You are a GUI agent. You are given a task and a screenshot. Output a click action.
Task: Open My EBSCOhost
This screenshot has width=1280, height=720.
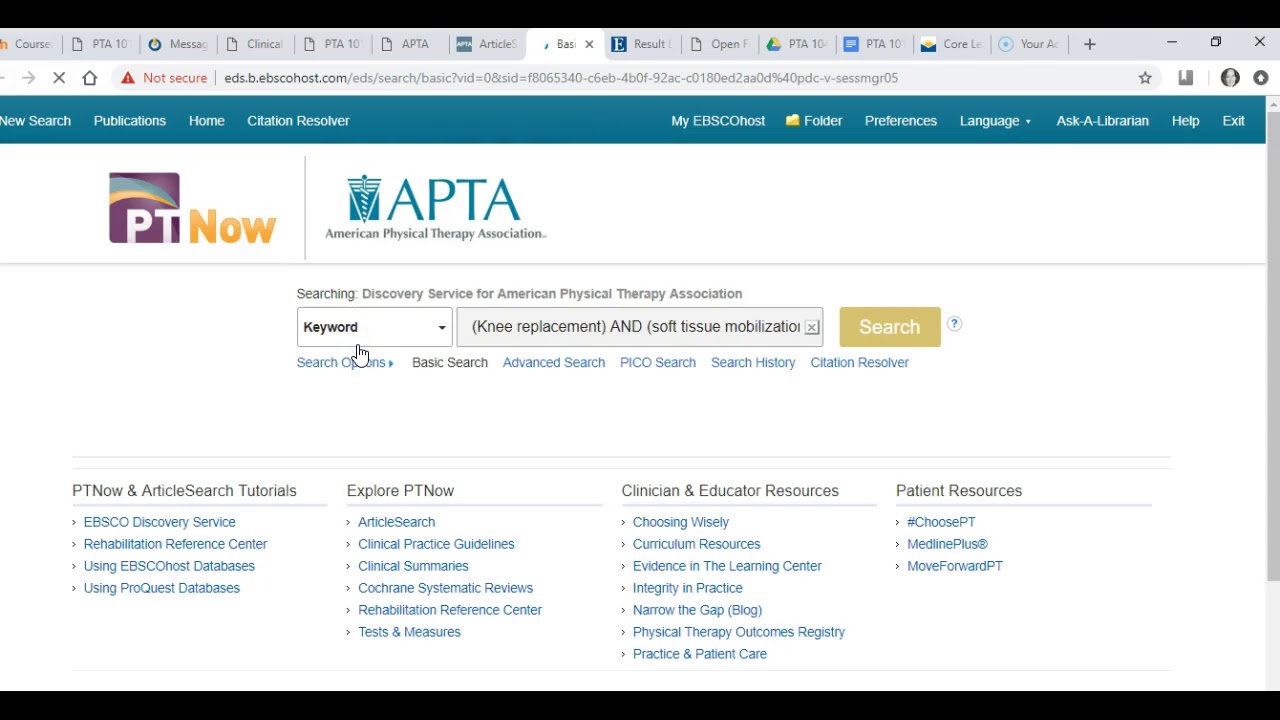718,121
